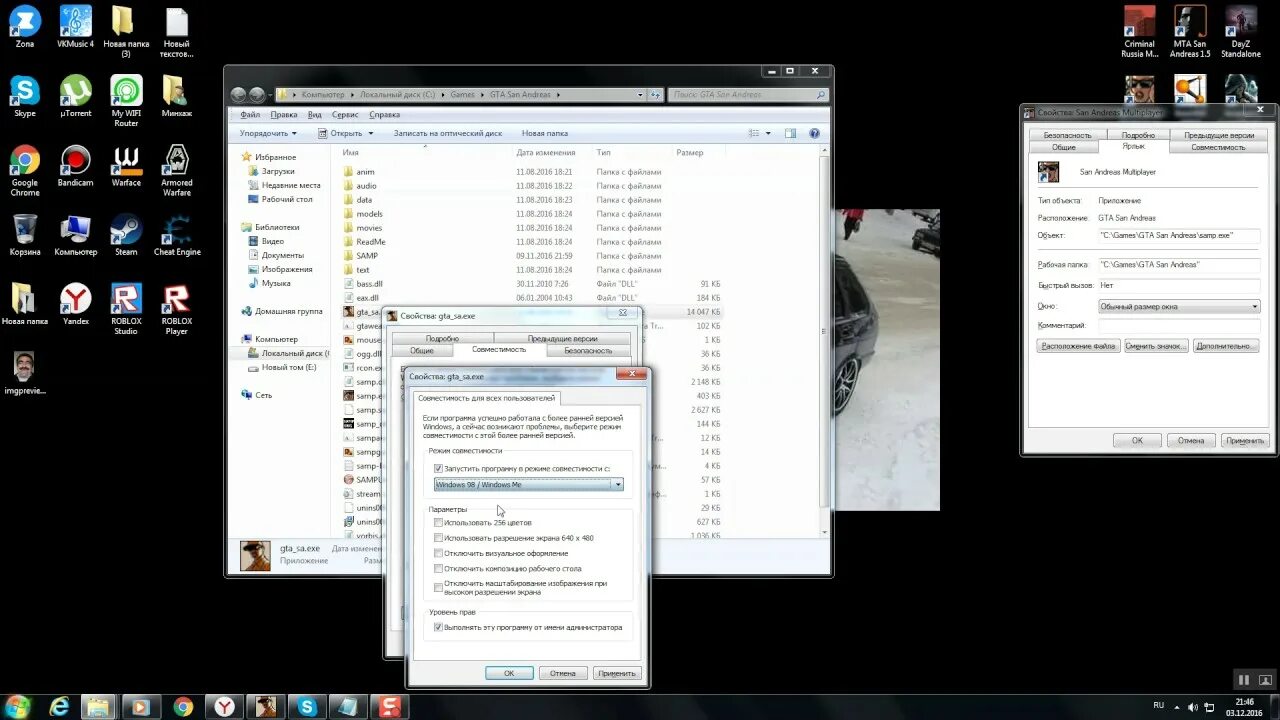Viewport: 1280px width, 720px height.
Task: Click the Explorer search box
Action: point(749,95)
